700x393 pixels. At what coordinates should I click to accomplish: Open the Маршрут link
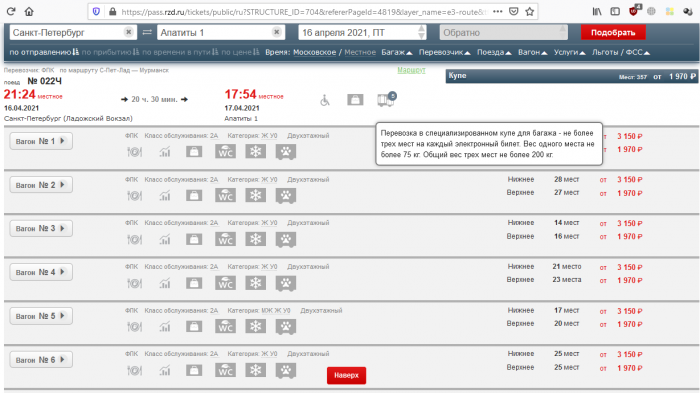[x=411, y=70]
